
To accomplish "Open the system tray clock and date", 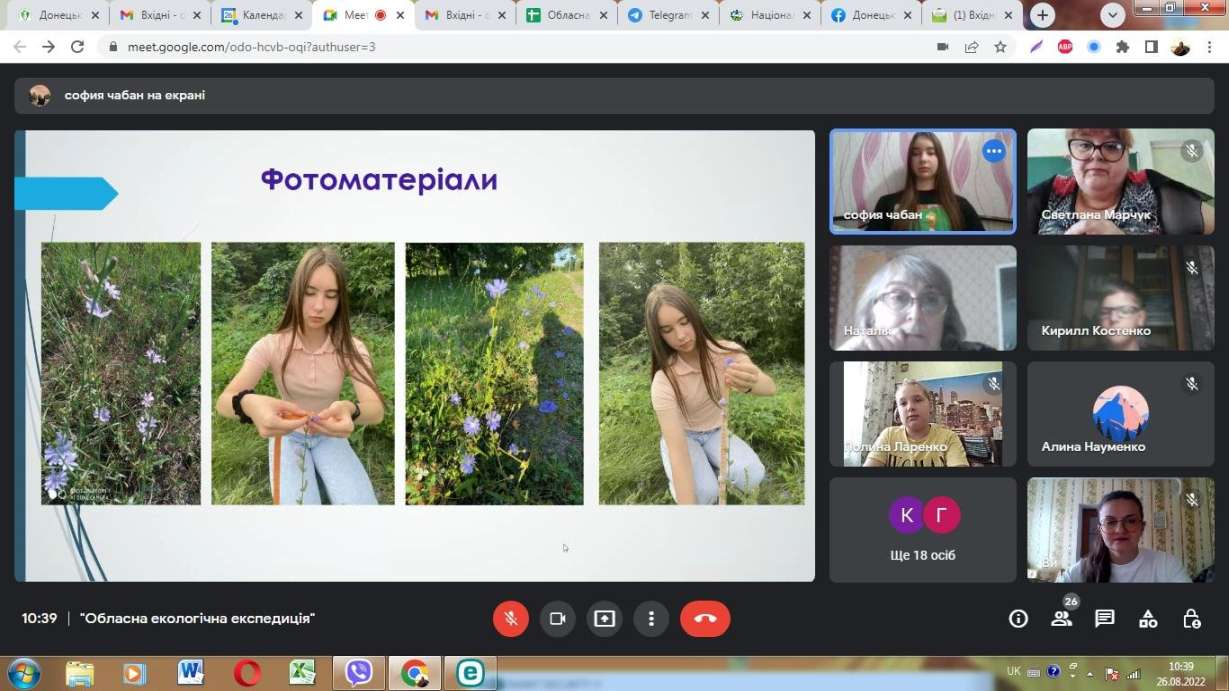I will point(1181,673).
